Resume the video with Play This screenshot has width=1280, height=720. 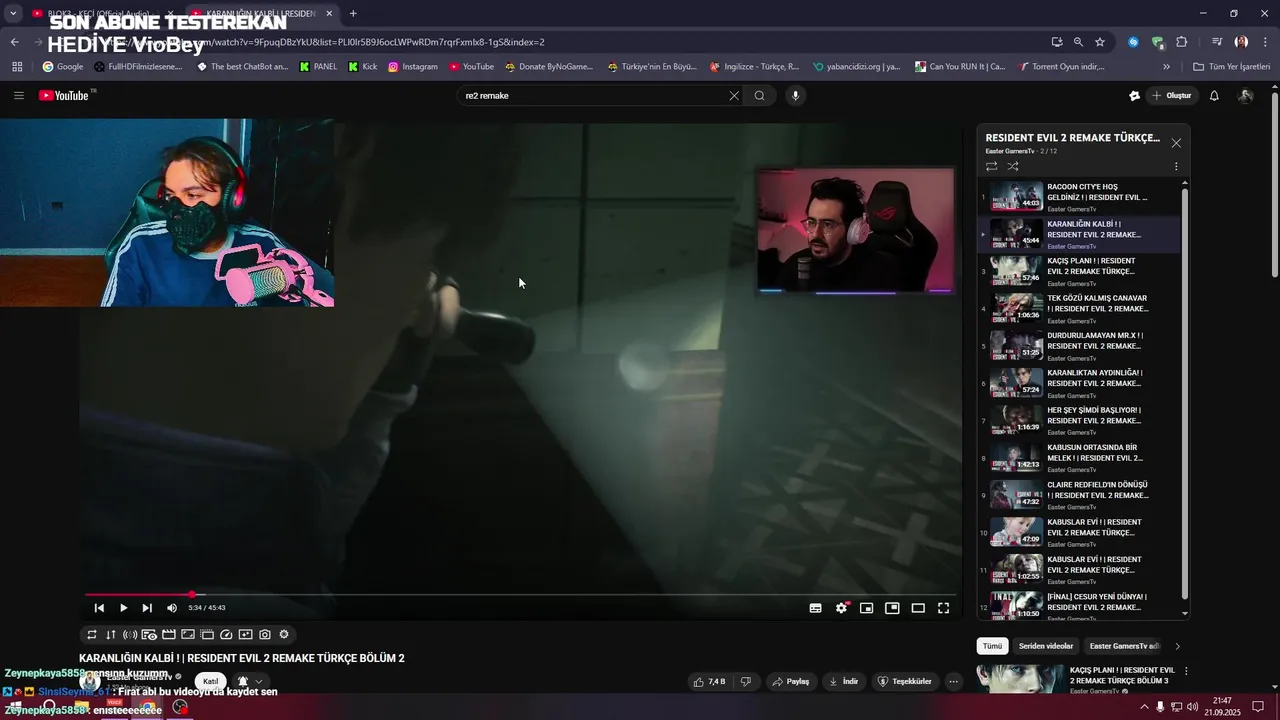(123, 608)
